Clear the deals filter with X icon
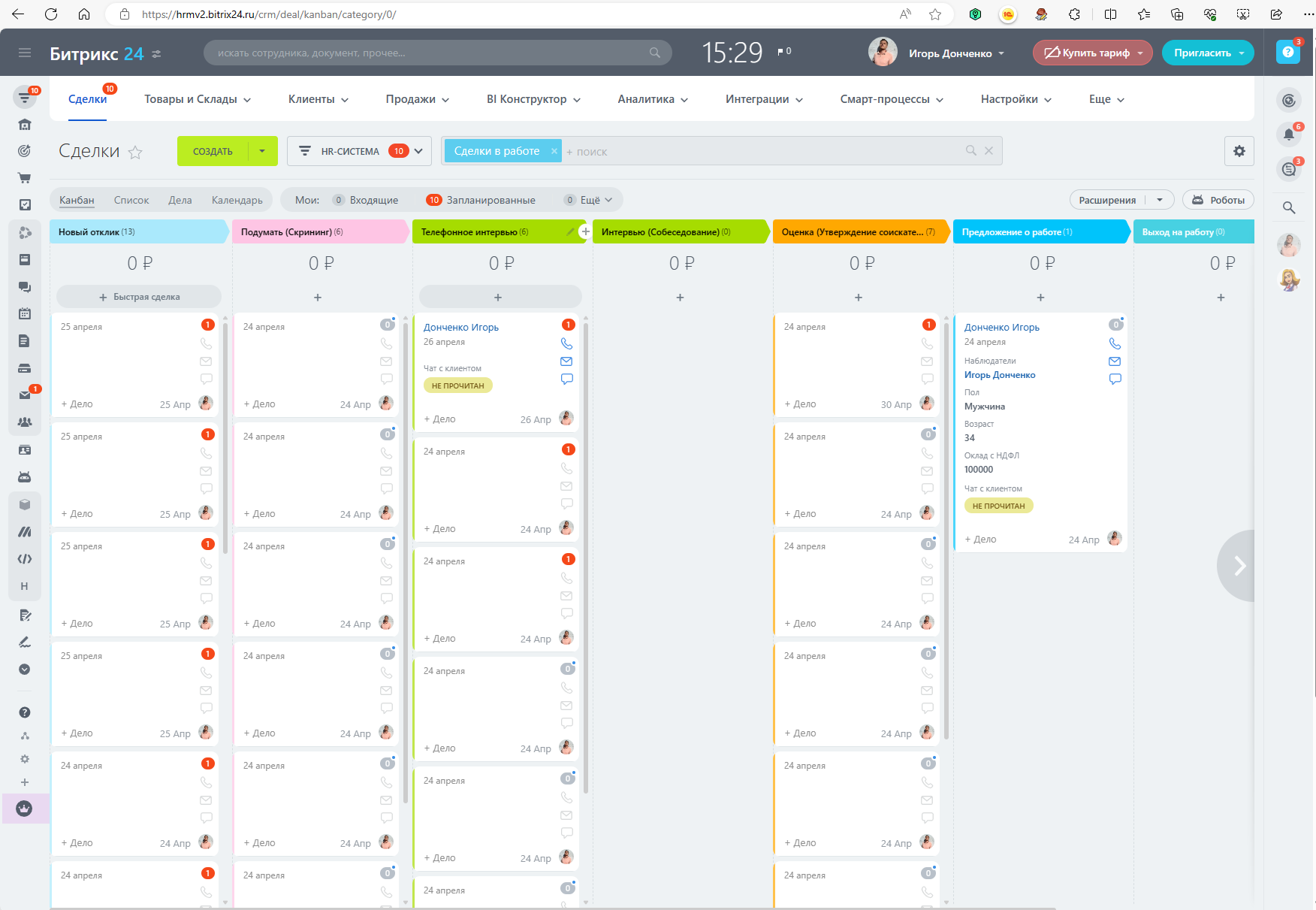 coord(989,150)
